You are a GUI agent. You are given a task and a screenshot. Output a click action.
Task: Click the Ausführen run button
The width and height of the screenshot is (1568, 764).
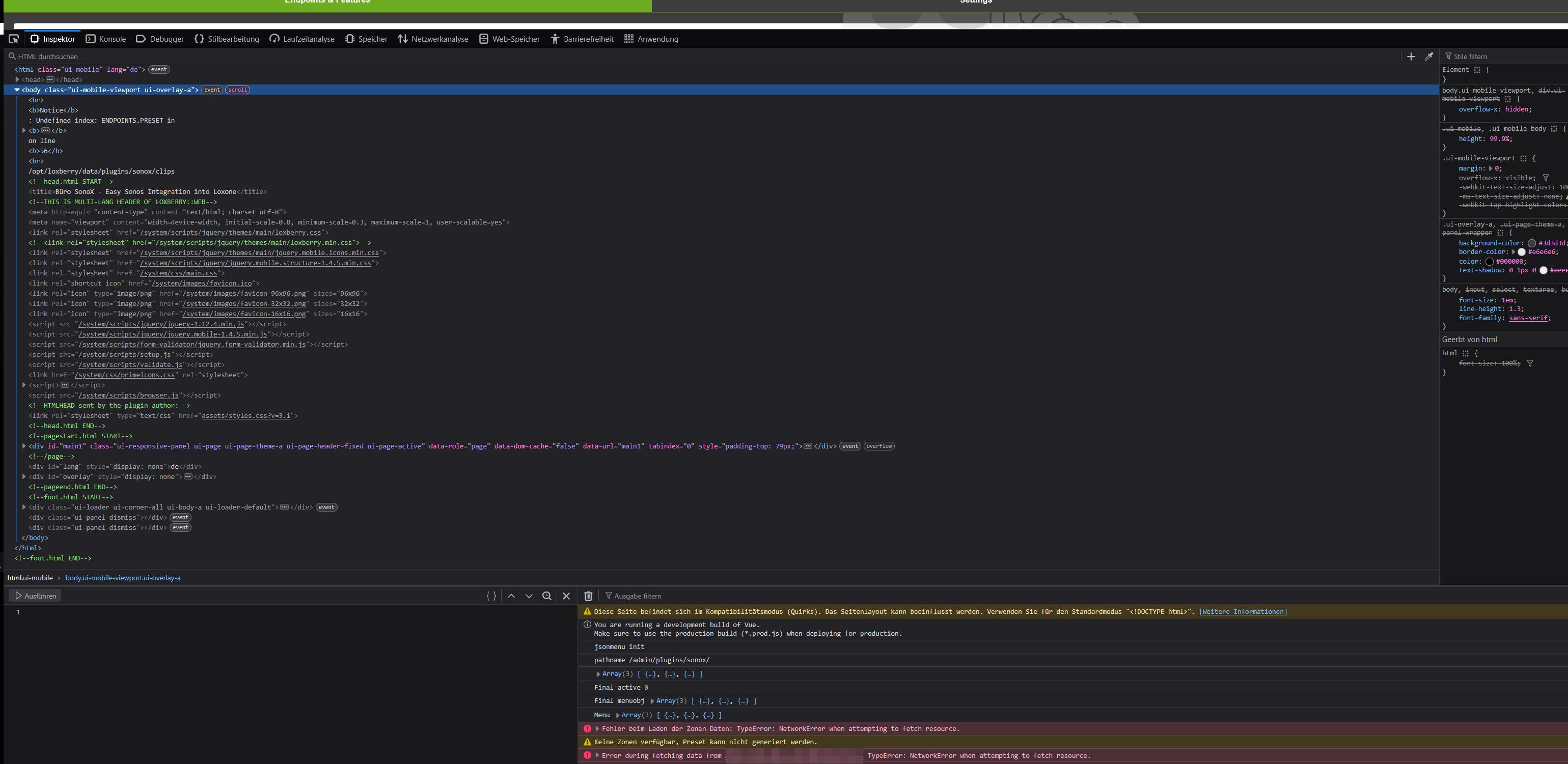pos(35,596)
